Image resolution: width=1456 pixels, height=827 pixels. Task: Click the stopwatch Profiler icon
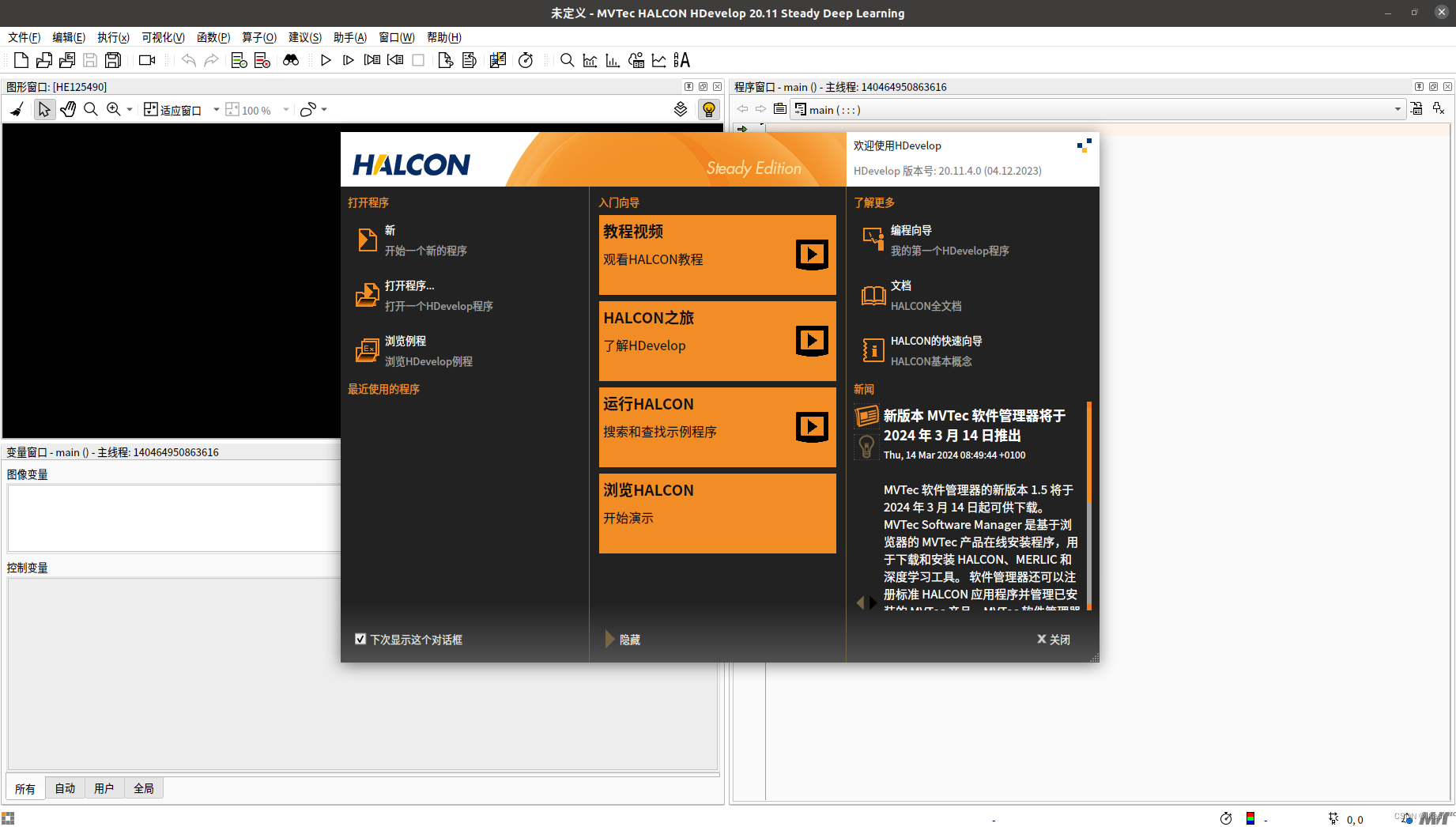tap(526, 60)
